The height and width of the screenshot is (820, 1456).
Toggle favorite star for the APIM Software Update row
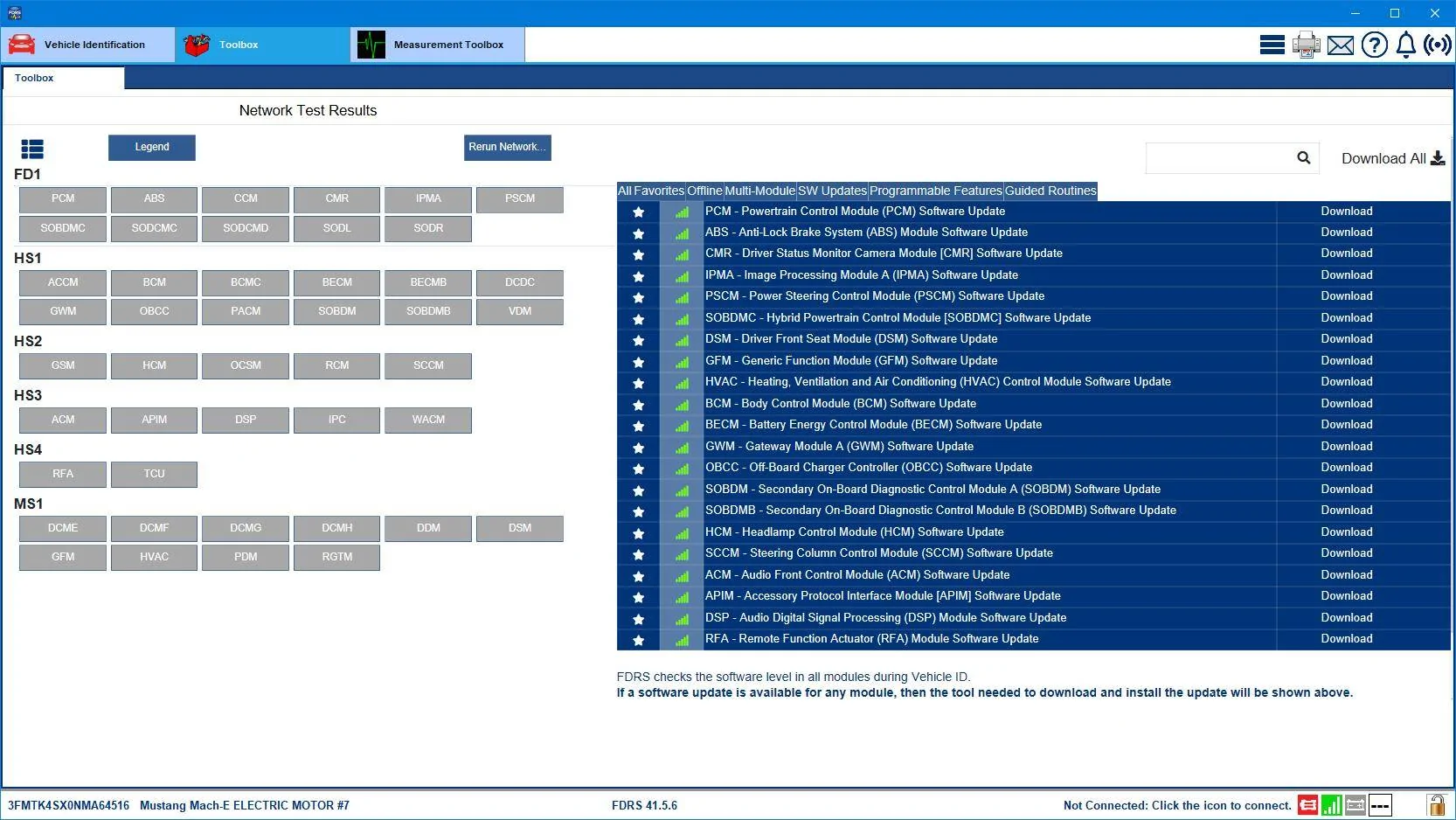click(x=639, y=597)
